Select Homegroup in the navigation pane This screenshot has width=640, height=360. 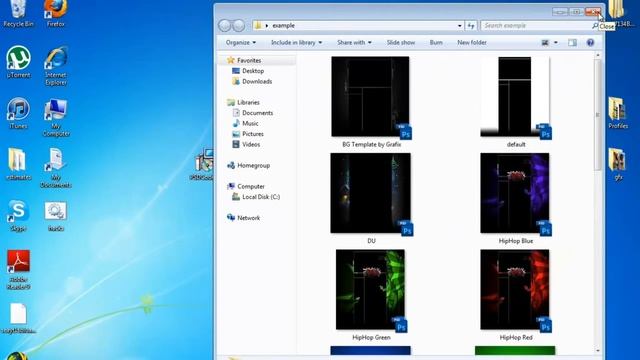tap(253, 165)
